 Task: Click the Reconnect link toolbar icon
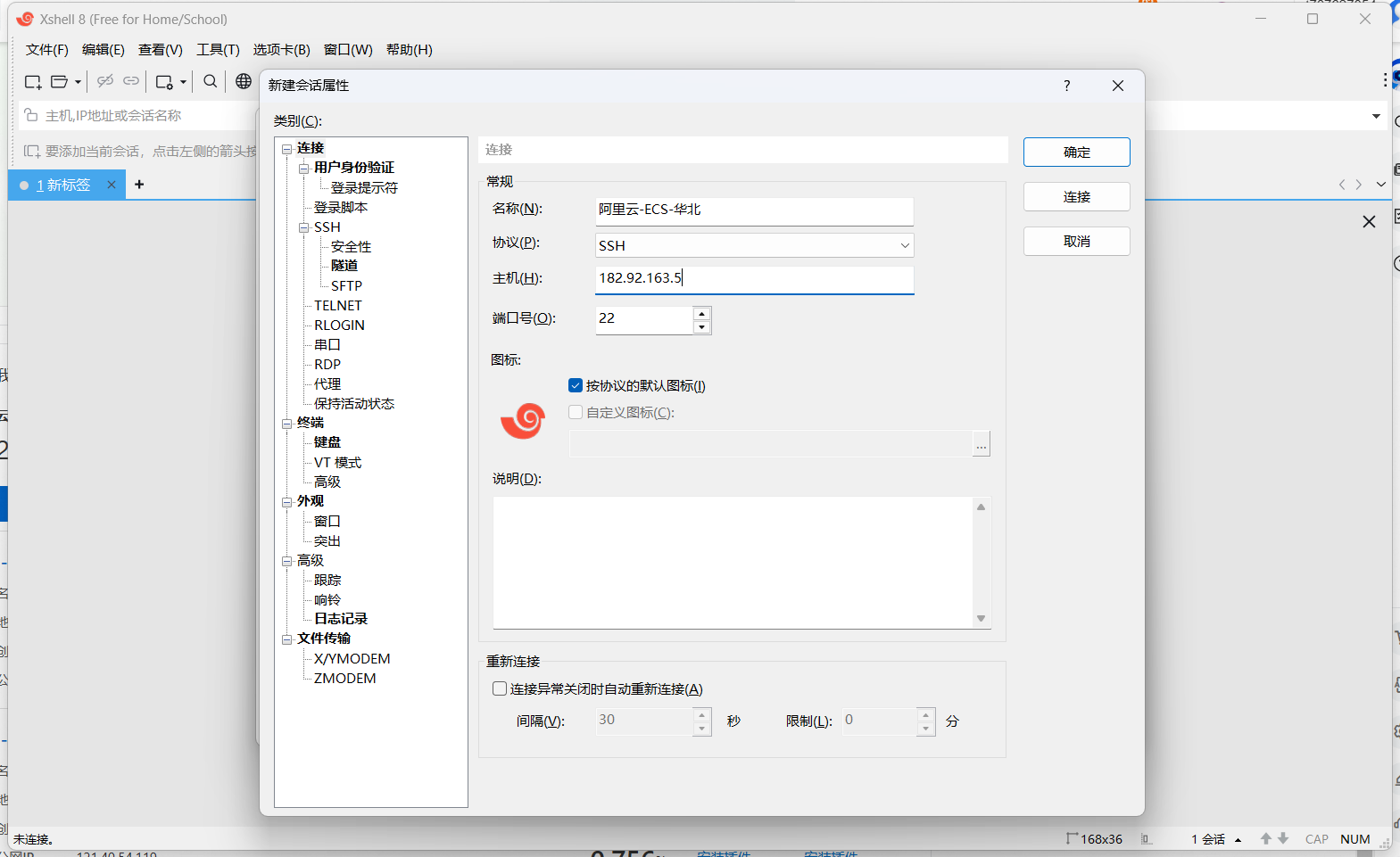pyautogui.click(x=131, y=81)
